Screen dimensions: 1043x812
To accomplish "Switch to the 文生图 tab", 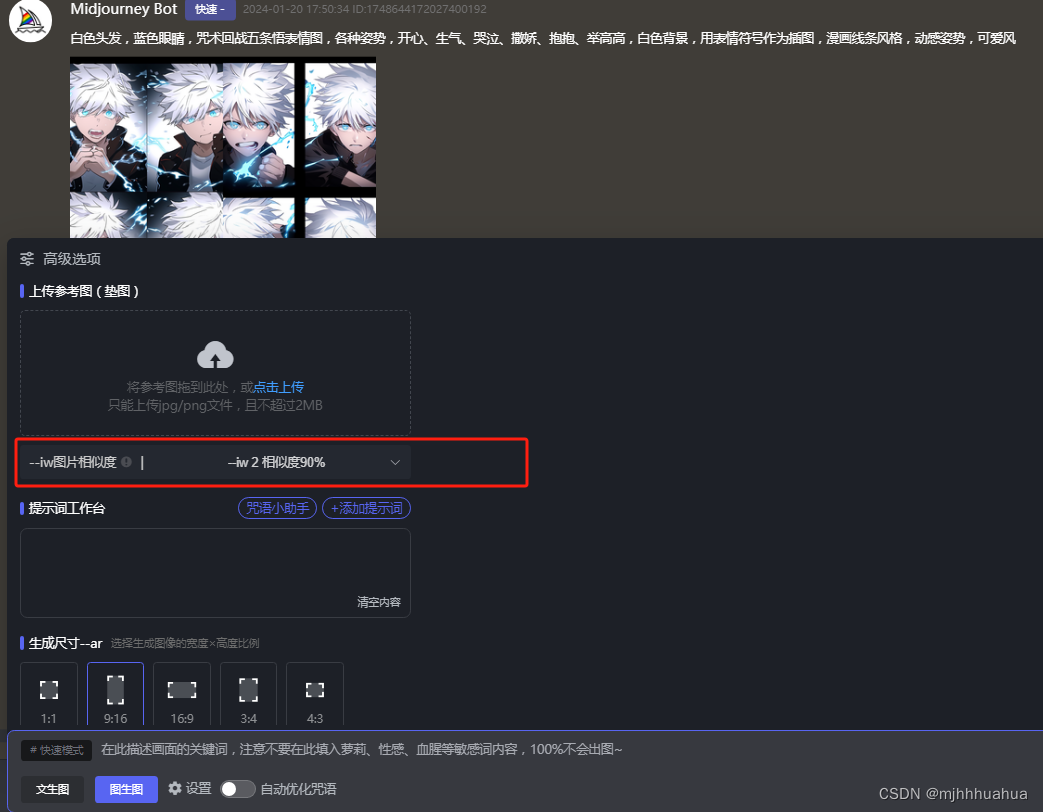I will coord(53,789).
